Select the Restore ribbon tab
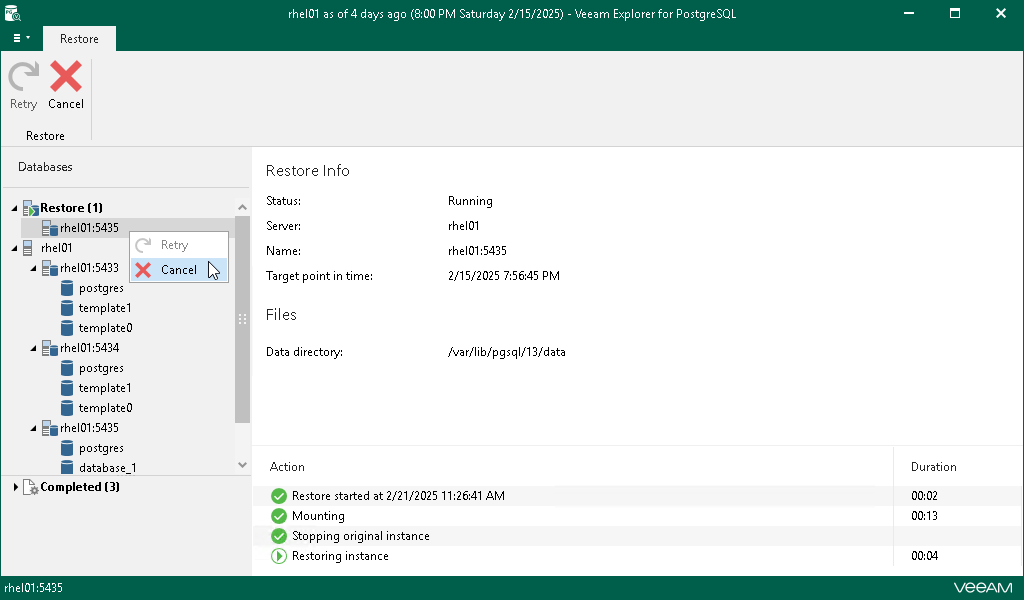Screen dimensions: 1024x600 point(79,39)
